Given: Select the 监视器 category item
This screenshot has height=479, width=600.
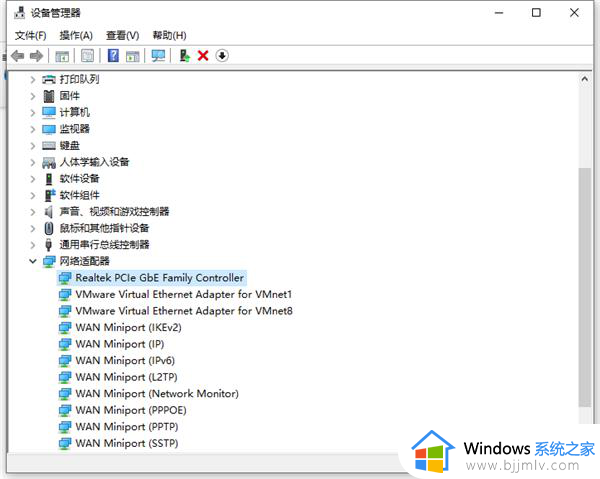Looking at the screenshot, I should pos(74,129).
